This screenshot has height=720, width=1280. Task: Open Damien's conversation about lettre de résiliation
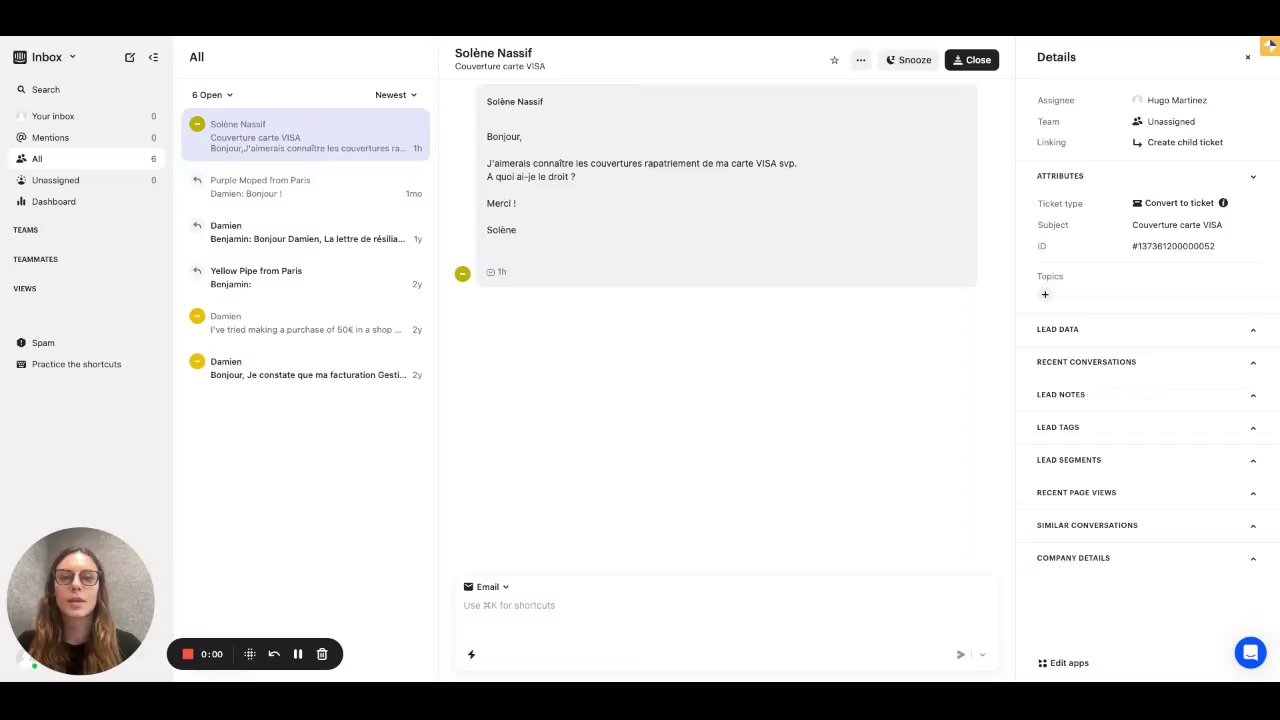[x=306, y=232]
